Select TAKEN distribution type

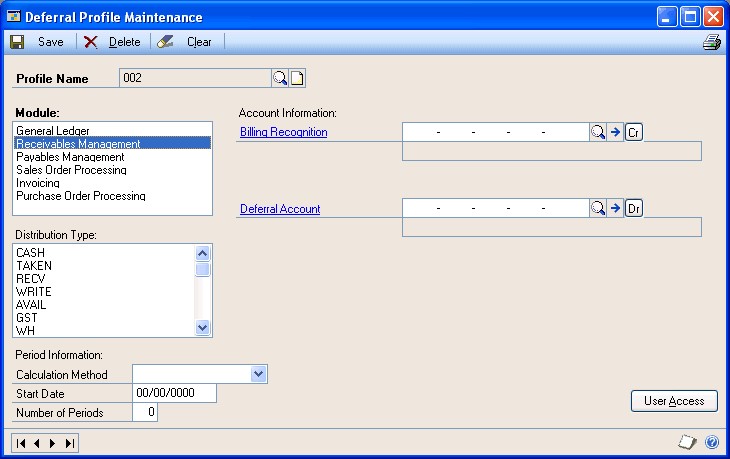(104, 266)
